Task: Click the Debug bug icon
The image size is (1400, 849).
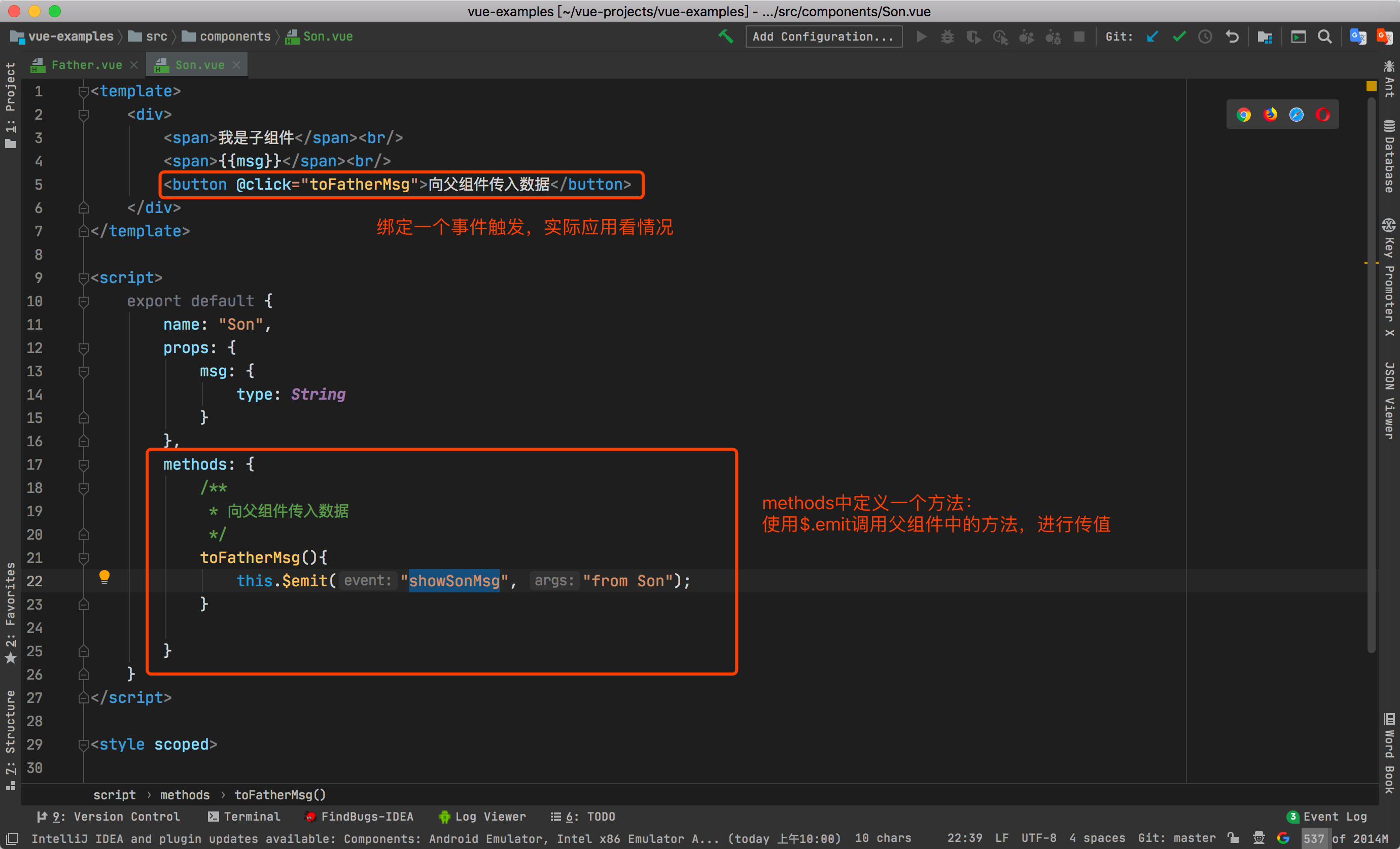Action: coord(947,37)
